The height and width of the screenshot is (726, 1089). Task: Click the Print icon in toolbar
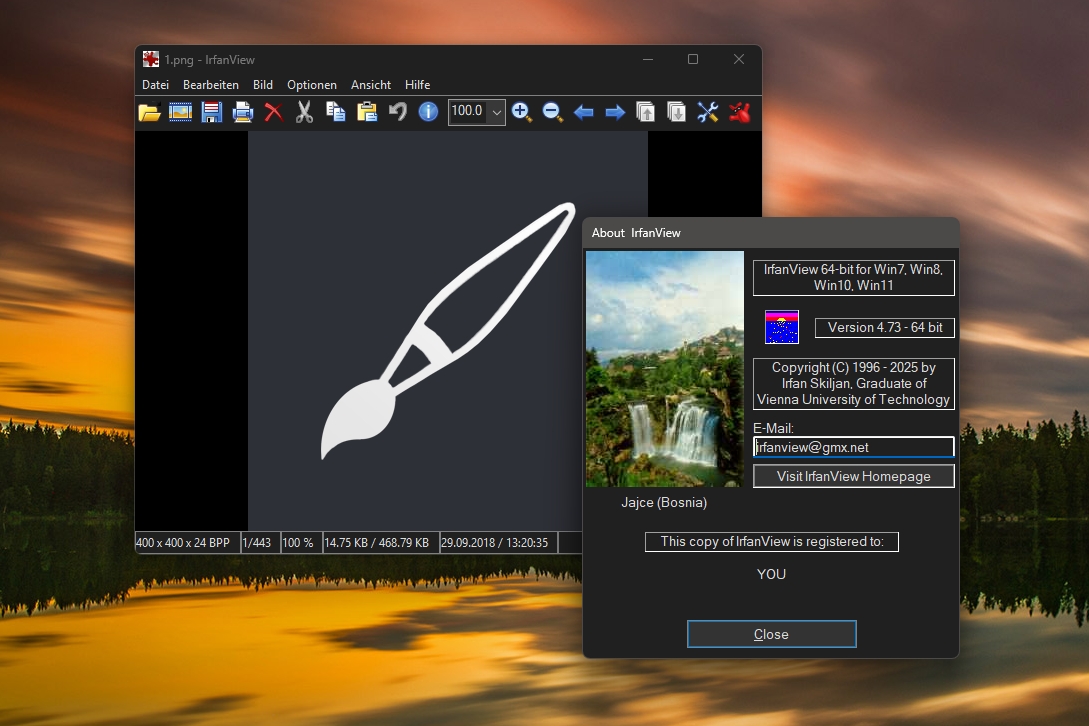243,112
